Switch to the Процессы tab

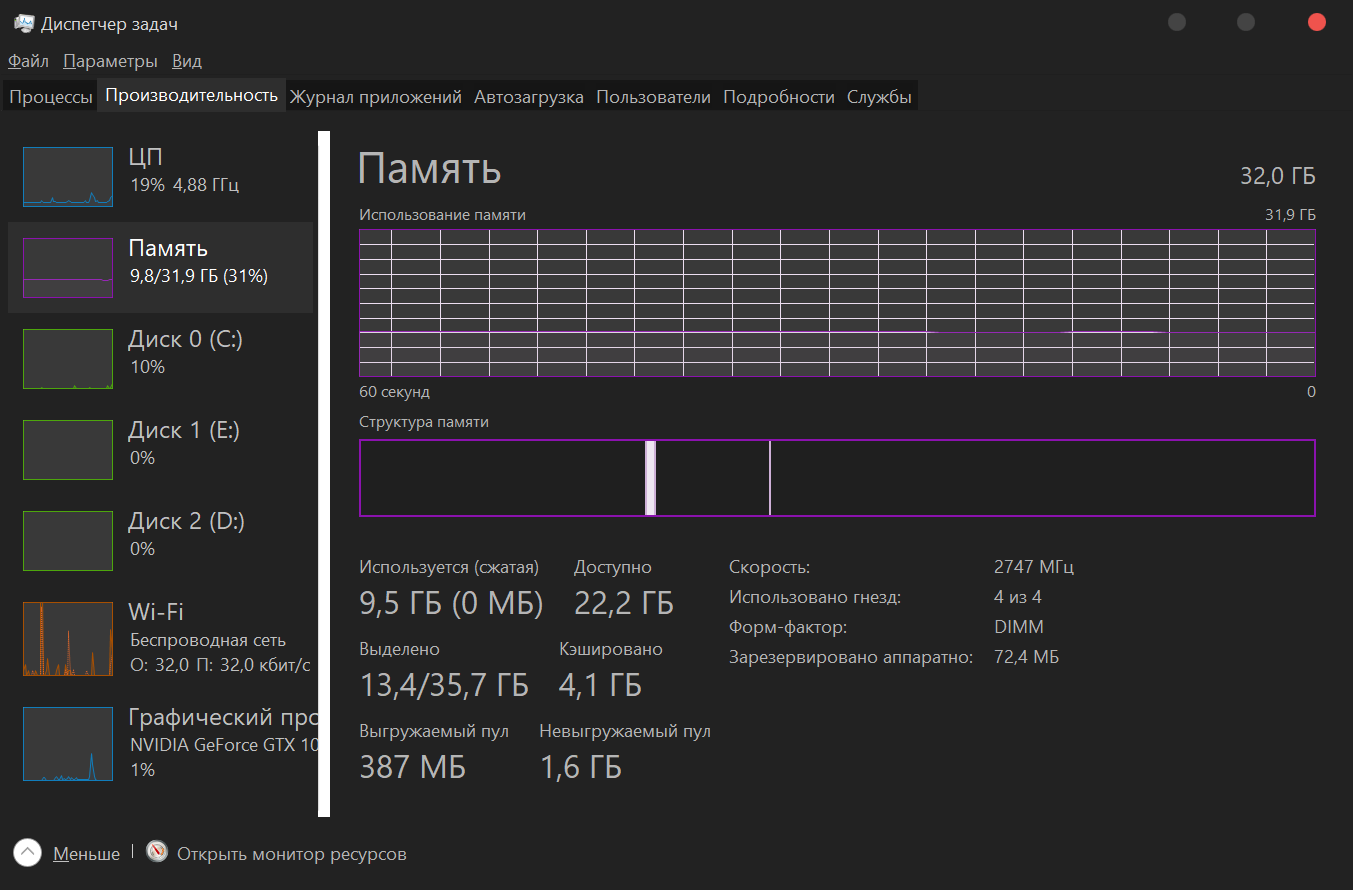(51, 97)
